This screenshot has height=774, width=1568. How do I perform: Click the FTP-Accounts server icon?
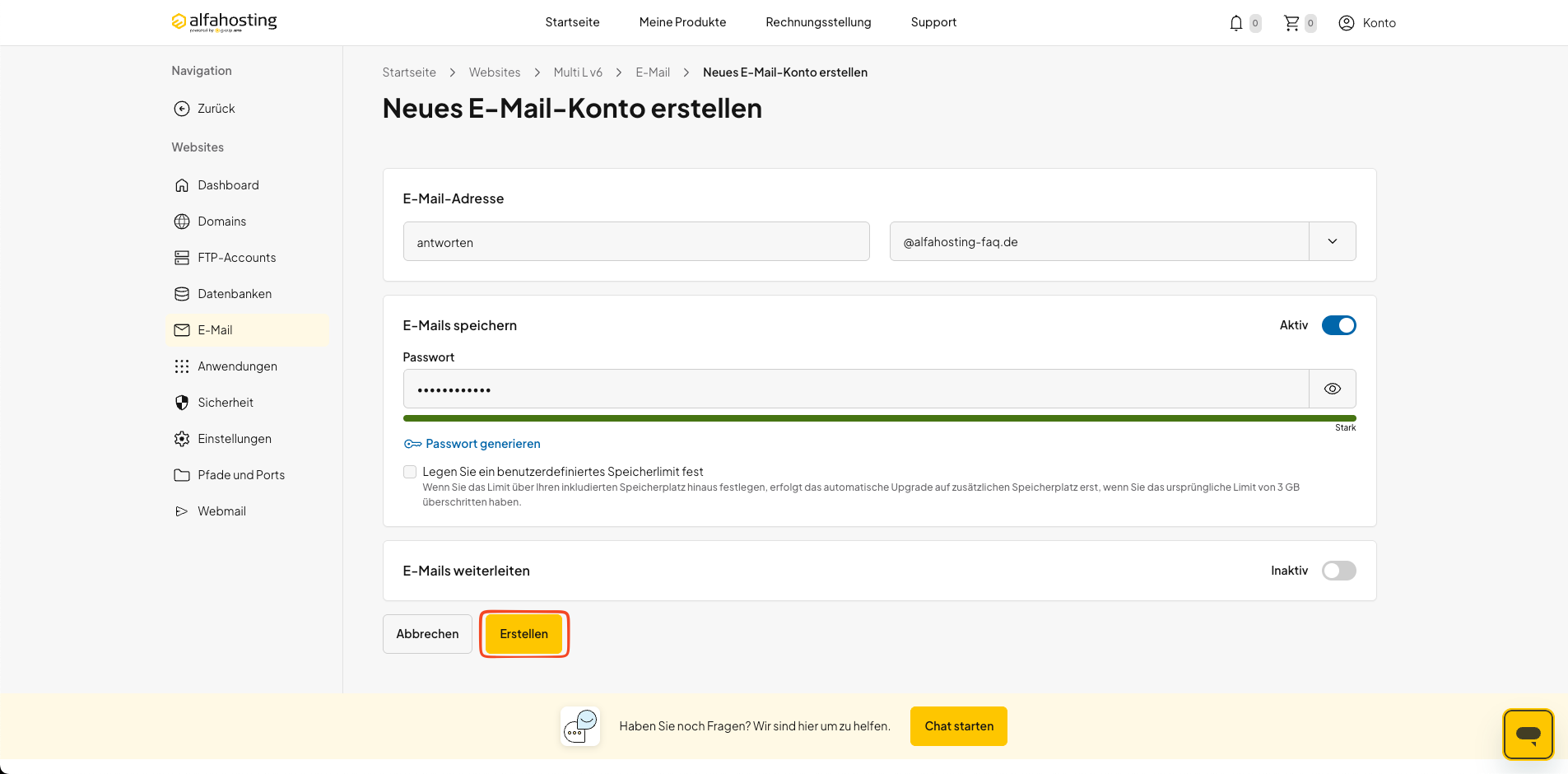coord(182,258)
